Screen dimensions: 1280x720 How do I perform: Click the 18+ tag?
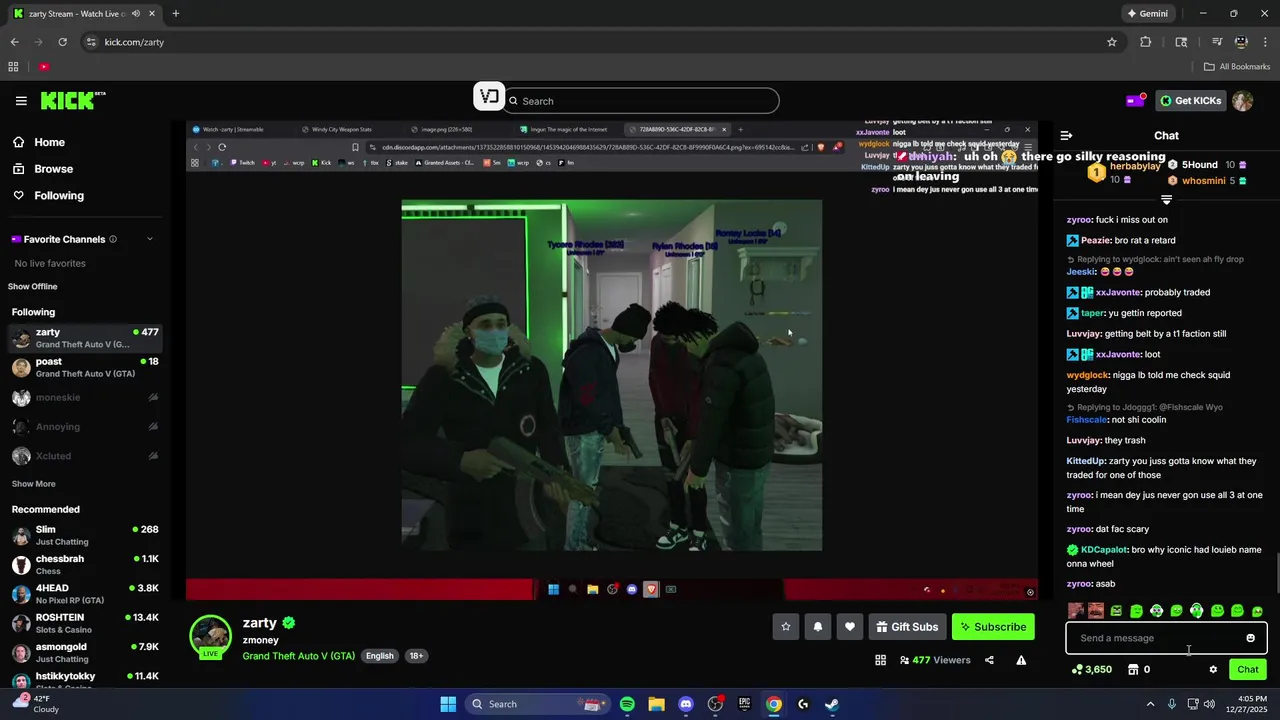point(416,656)
